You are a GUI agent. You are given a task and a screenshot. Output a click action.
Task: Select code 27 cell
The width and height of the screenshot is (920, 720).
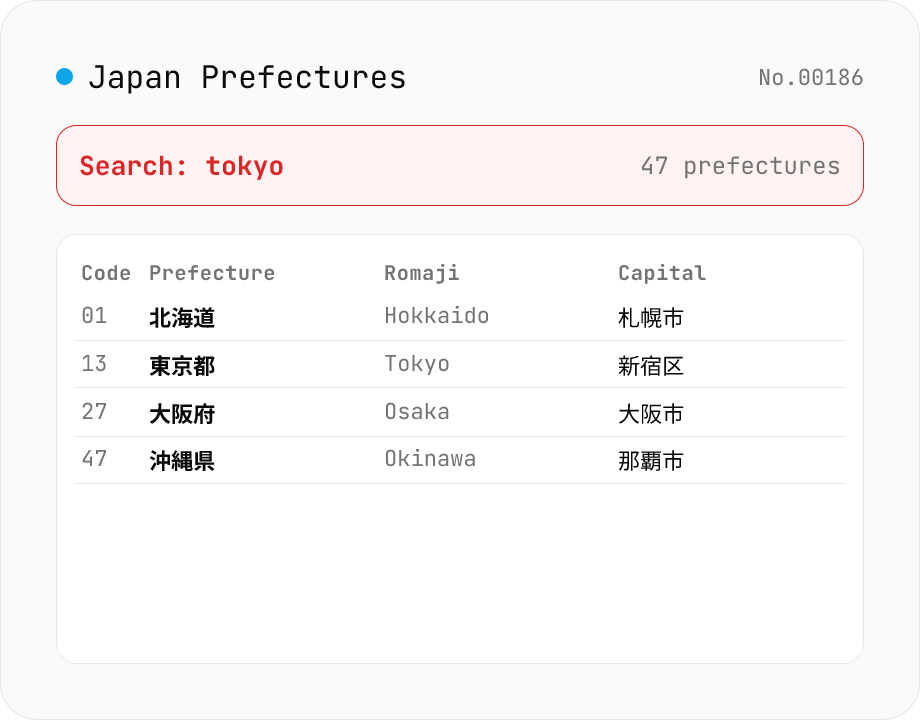[94, 412]
